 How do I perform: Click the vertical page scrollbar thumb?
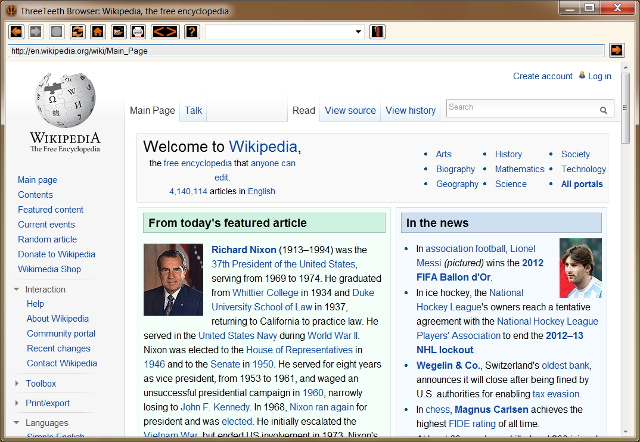[625, 108]
